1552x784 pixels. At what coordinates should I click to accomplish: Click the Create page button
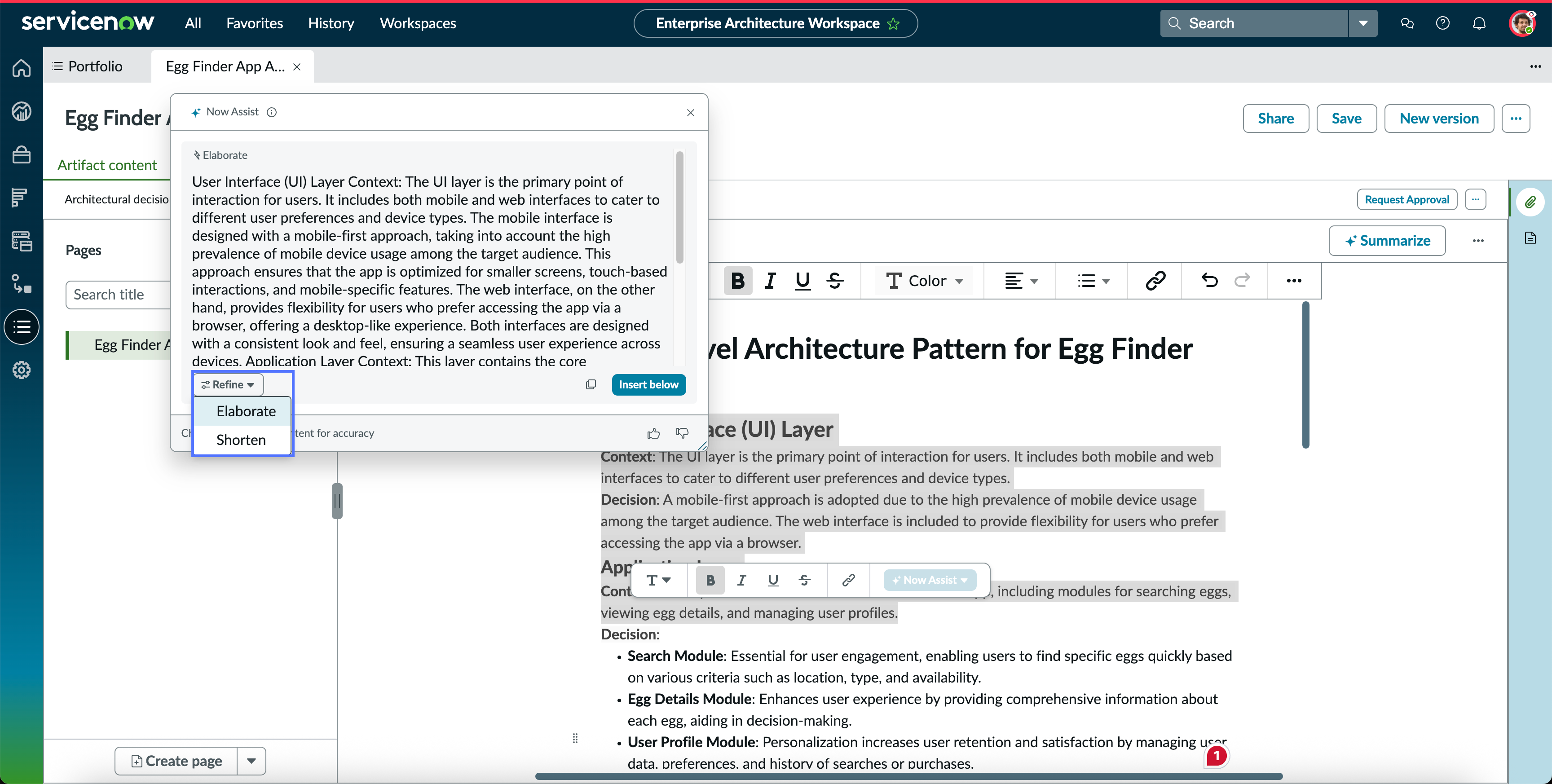tap(176, 761)
